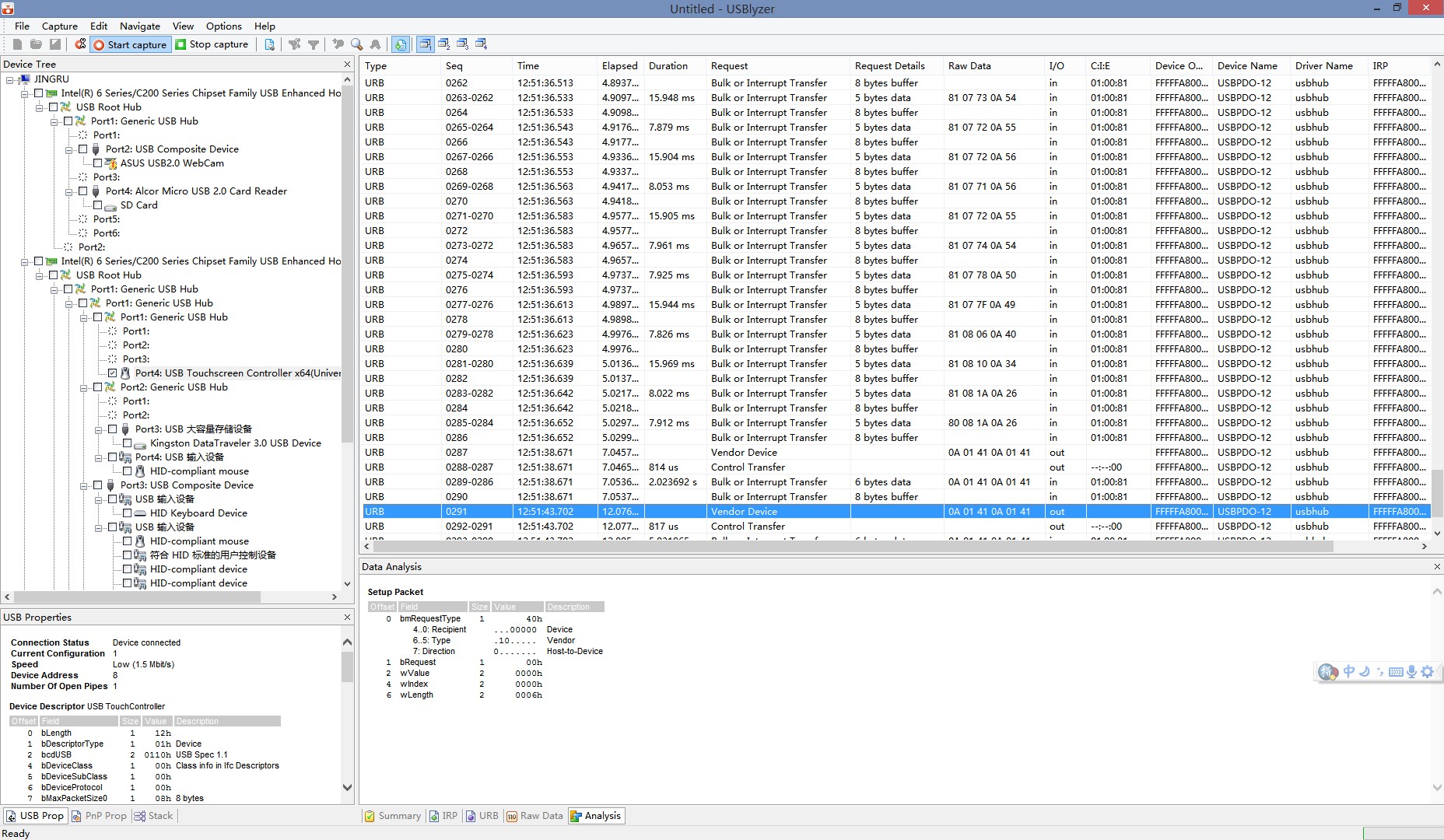Click the Find next binoculars icon
This screenshot has width=1444, height=840.
point(375,44)
